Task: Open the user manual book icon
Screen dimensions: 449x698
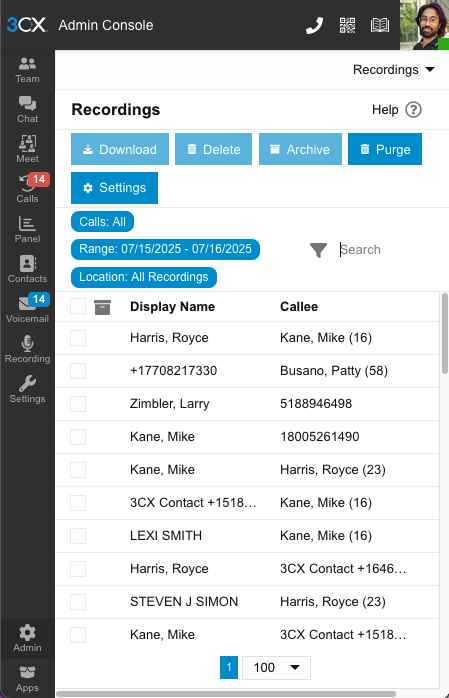Action: 380,25
